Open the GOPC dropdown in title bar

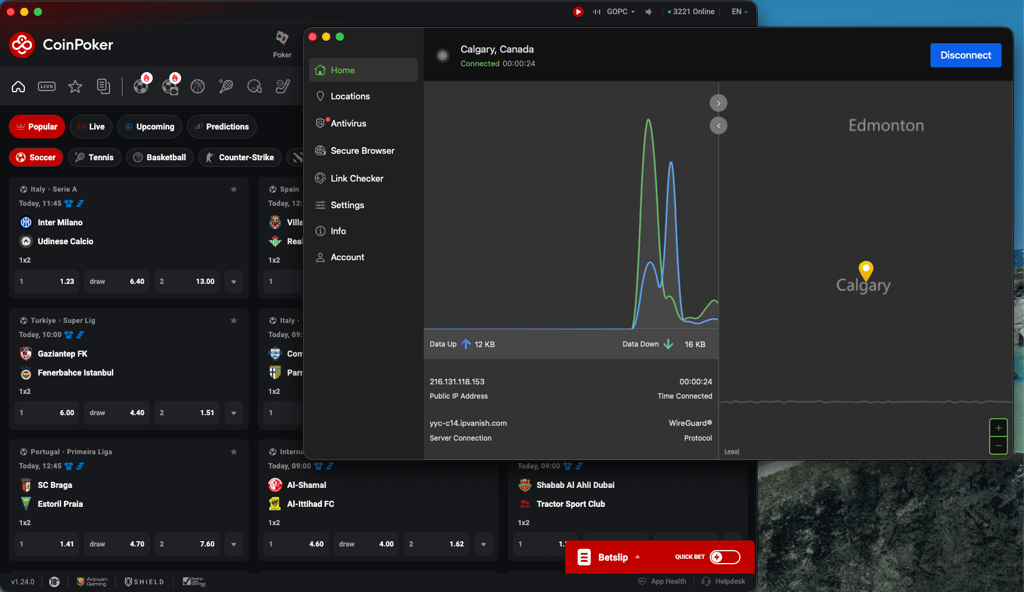pos(620,11)
